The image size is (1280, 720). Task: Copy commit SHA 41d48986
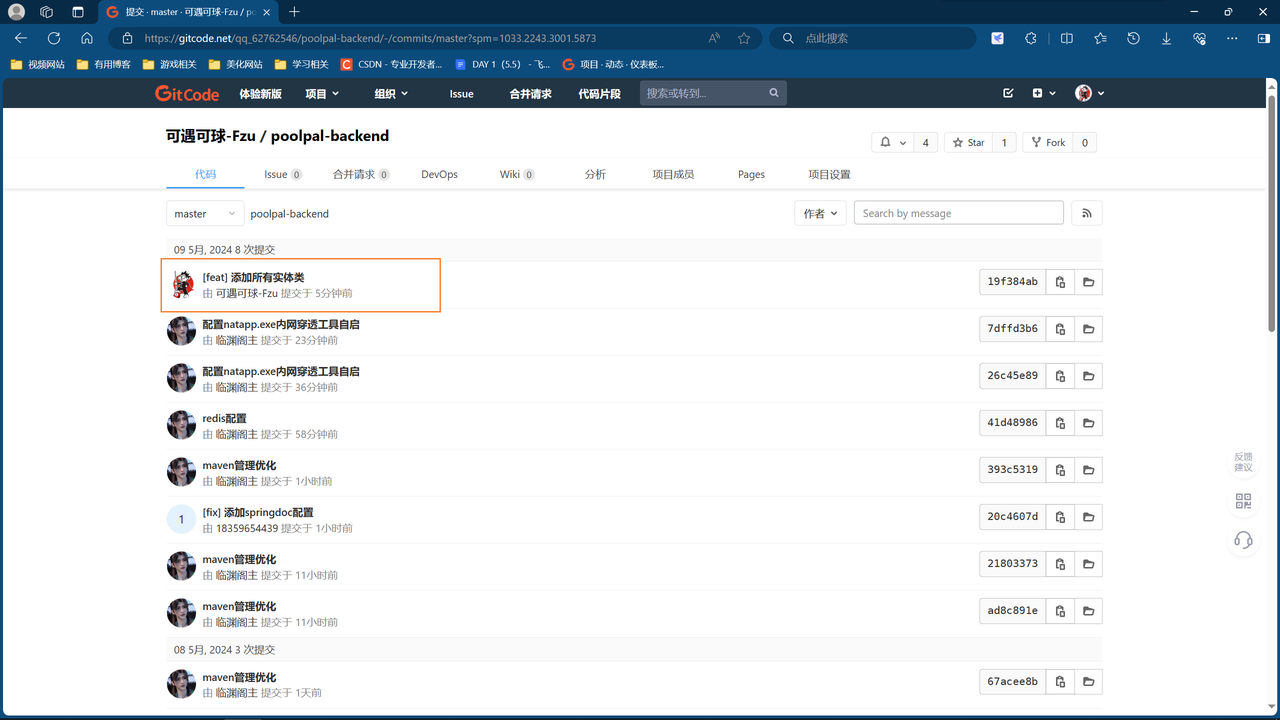coord(1060,423)
